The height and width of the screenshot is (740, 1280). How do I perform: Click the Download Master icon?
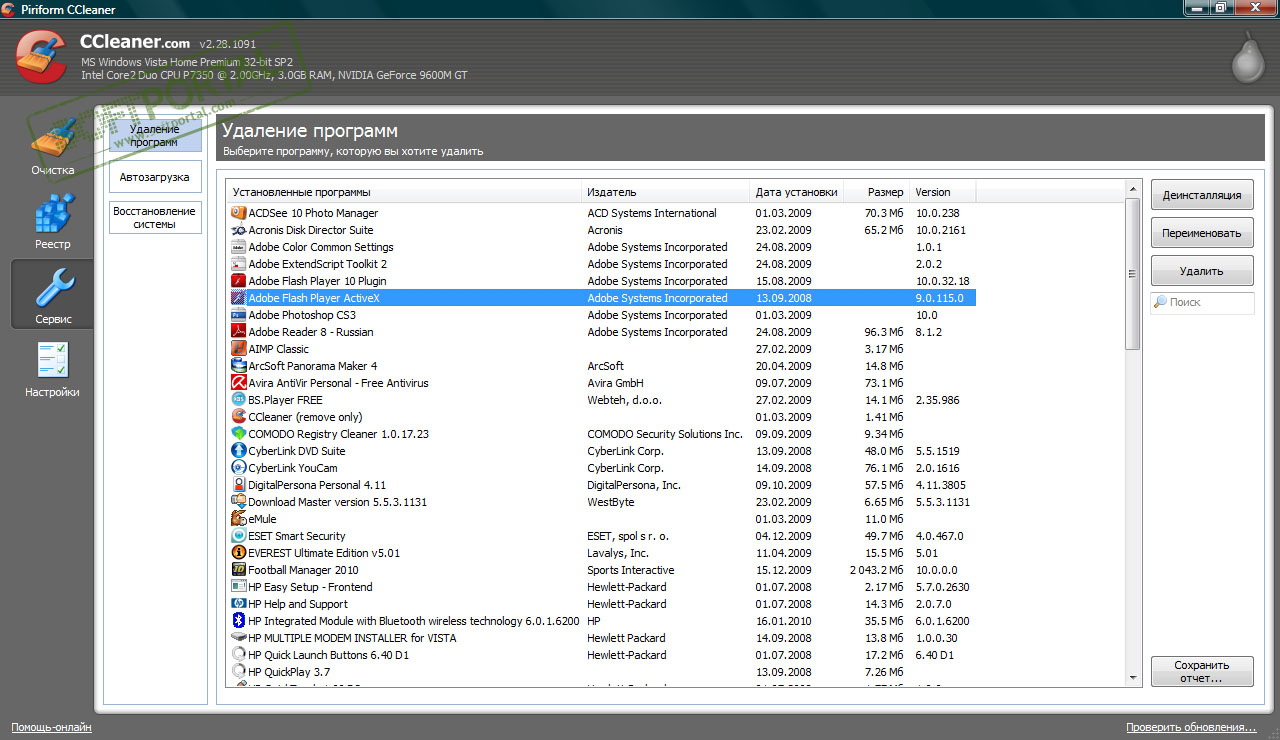coord(239,502)
